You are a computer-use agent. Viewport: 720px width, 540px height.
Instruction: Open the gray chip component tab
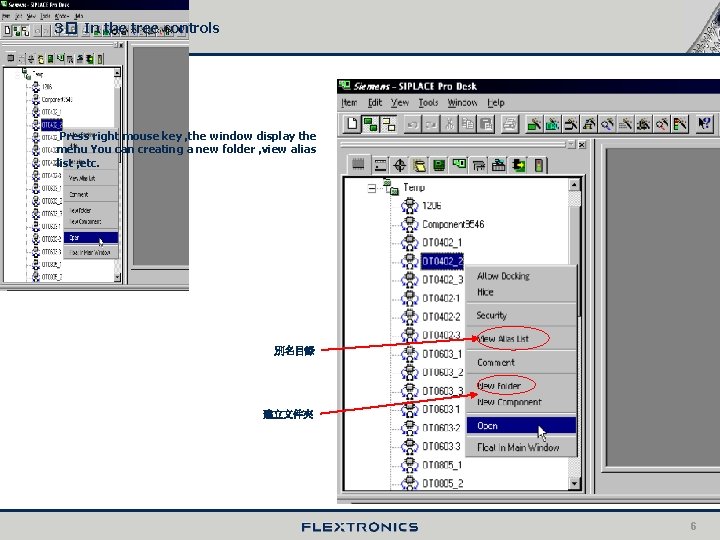358,165
